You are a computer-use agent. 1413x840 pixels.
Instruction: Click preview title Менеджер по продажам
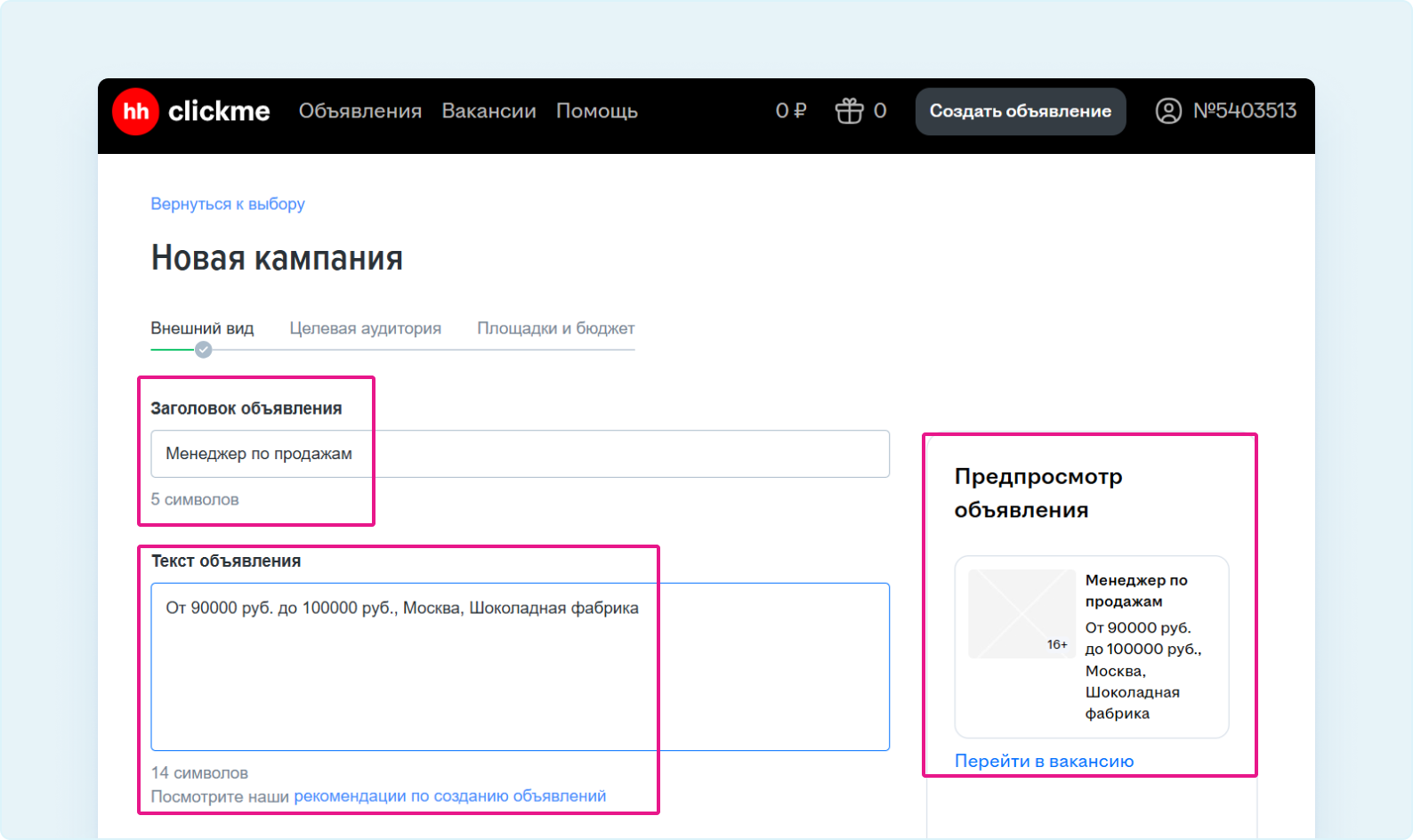pyautogui.click(x=1136, y=591)
